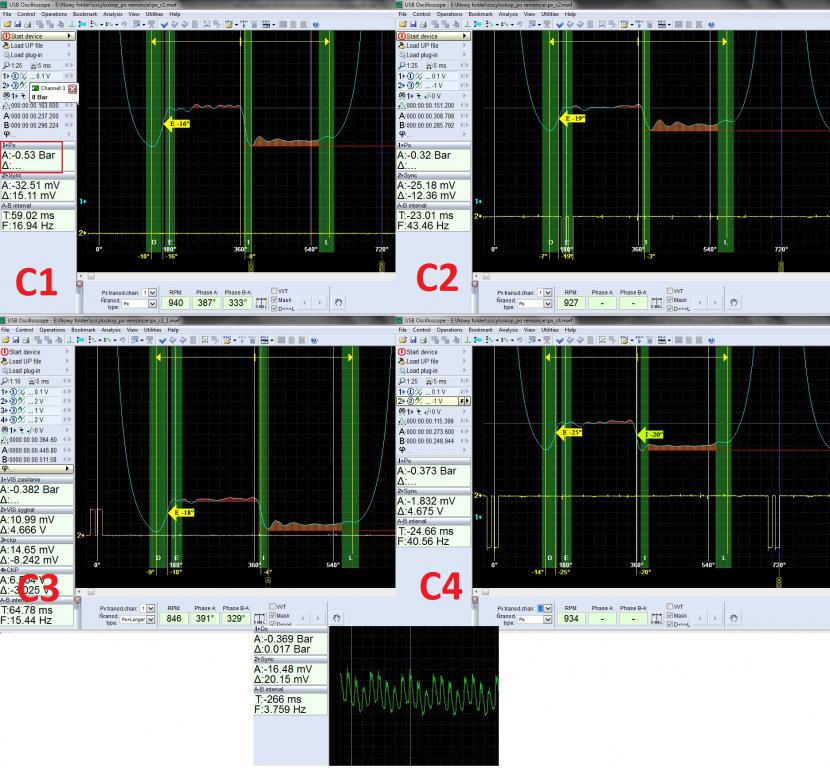Image resolution: width=830 pixels, height=768 pixels.
Task: Select the hand pan icon beside RPM 940
Action: (x=338, y=300)
